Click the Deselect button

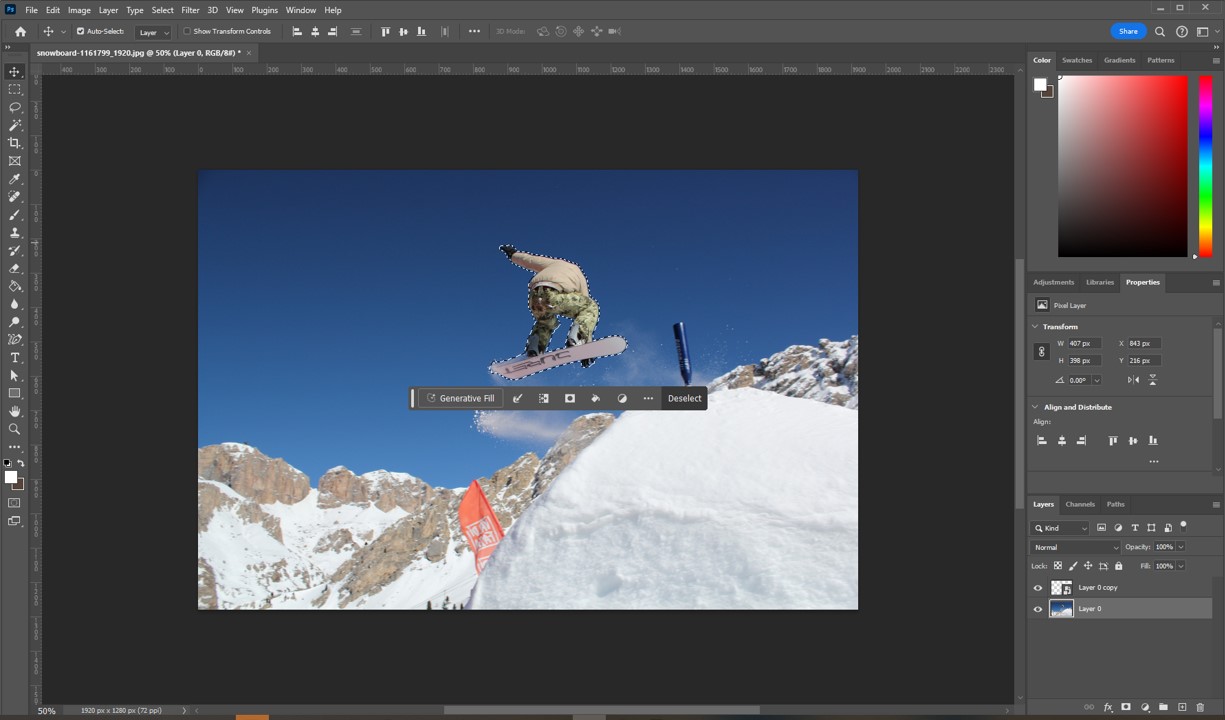coord(685,398)
